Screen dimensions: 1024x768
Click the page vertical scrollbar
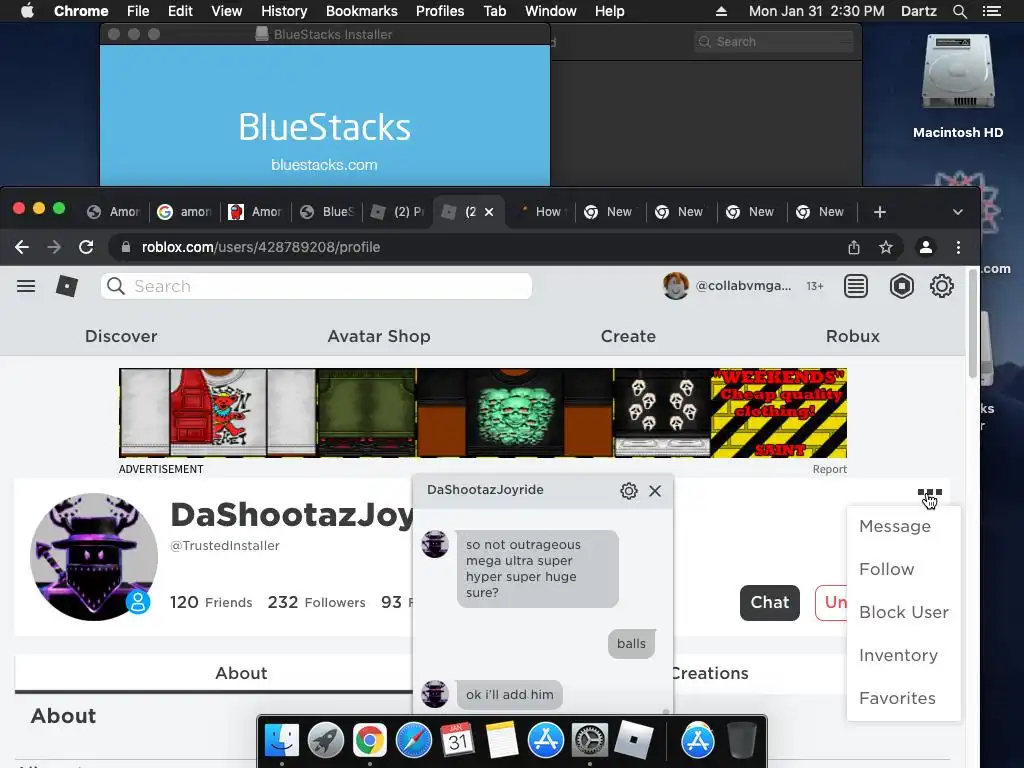point(972,323)
